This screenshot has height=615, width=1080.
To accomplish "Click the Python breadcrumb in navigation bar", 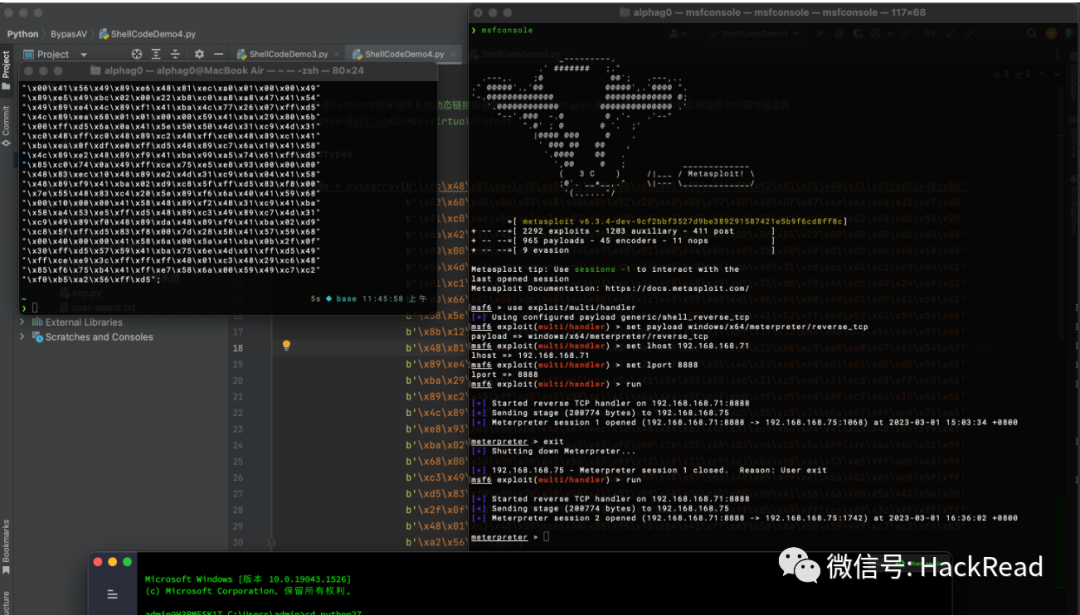I will point(23,34).
